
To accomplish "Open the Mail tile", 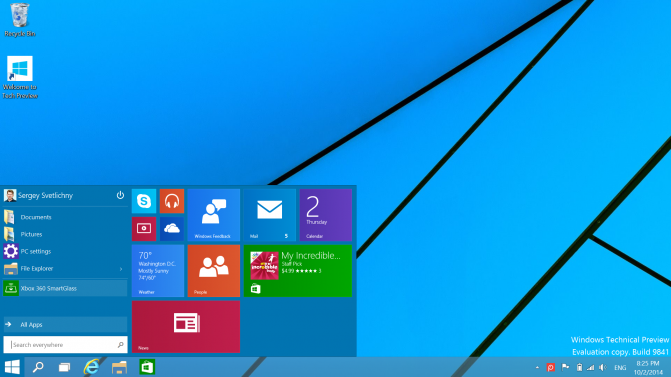I will tap(270, 215).
